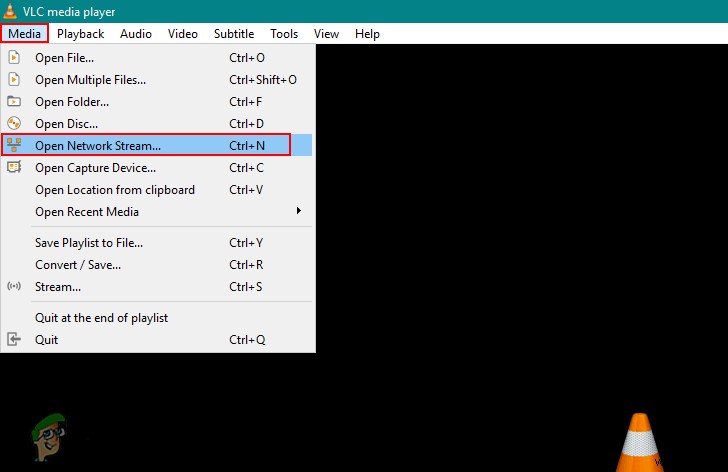Open the Audio menu
The width and height of the screenshot is (728, 472).
pos(136,34)
